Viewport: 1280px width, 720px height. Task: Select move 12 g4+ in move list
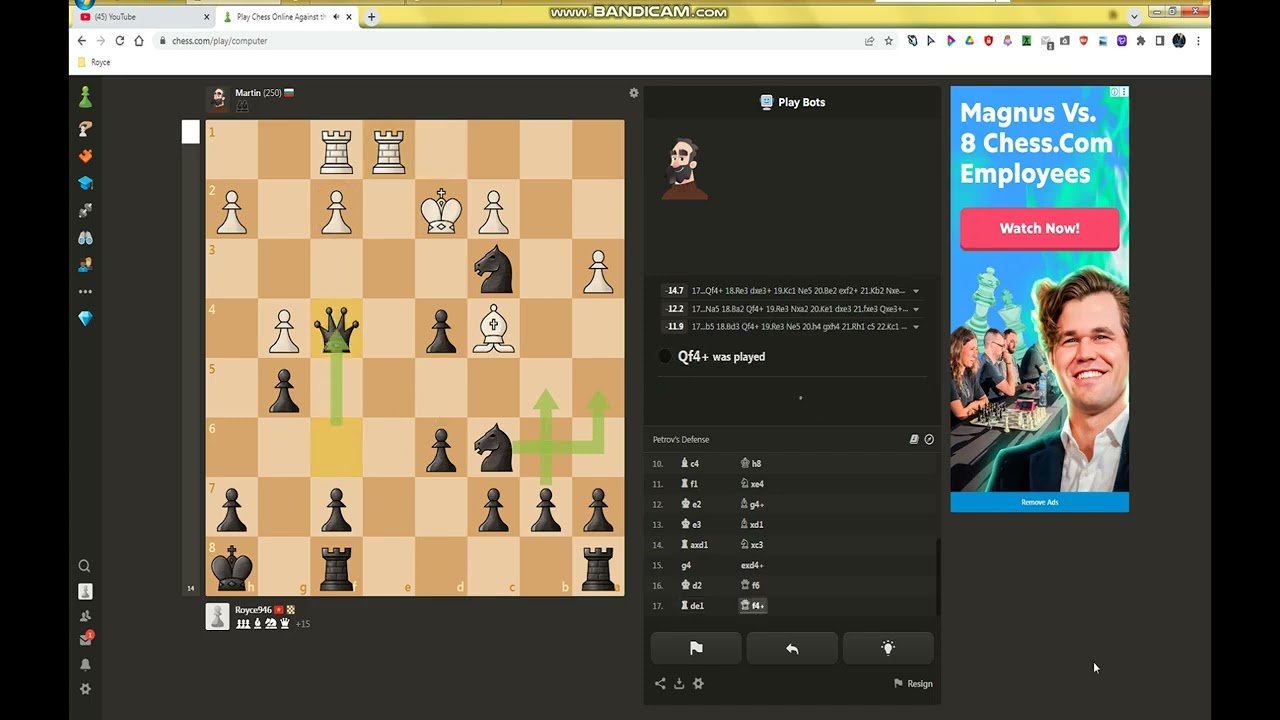pos(751,504)
